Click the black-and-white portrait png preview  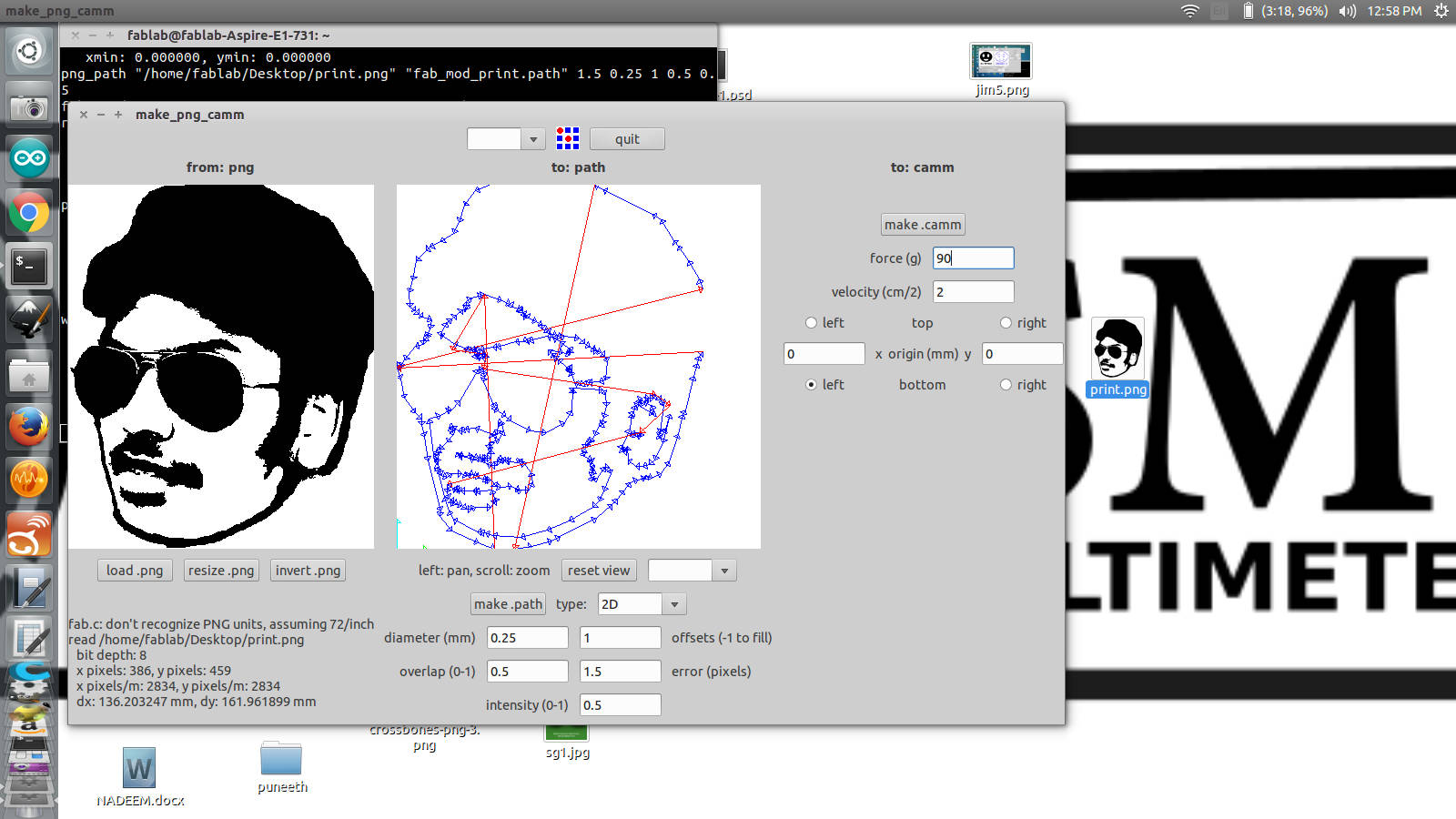pyautogui.click(x=221, y=367)
